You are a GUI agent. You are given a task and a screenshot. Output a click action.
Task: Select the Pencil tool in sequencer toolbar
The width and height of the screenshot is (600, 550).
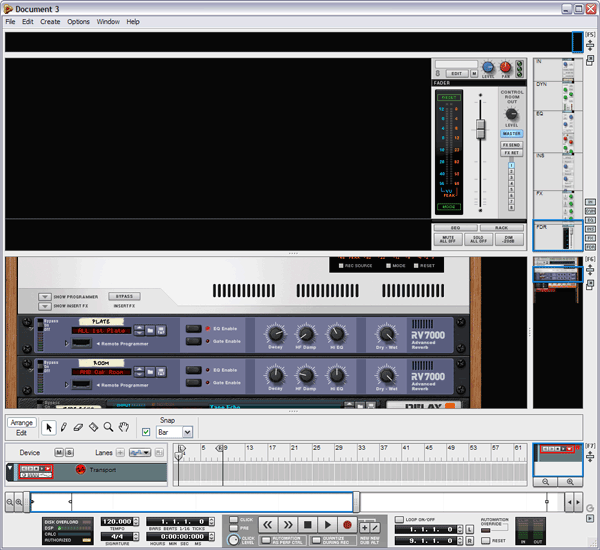click(x=64, y=427)
